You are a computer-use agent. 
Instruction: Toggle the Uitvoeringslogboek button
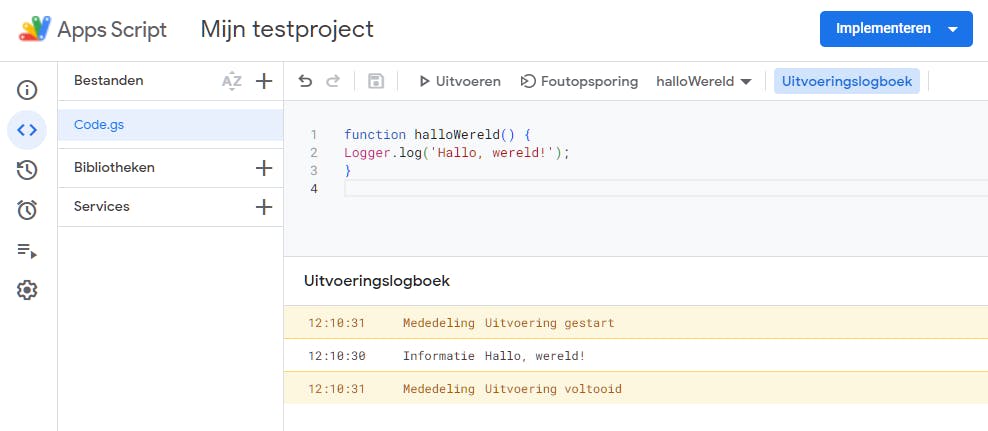coord(847,81)
